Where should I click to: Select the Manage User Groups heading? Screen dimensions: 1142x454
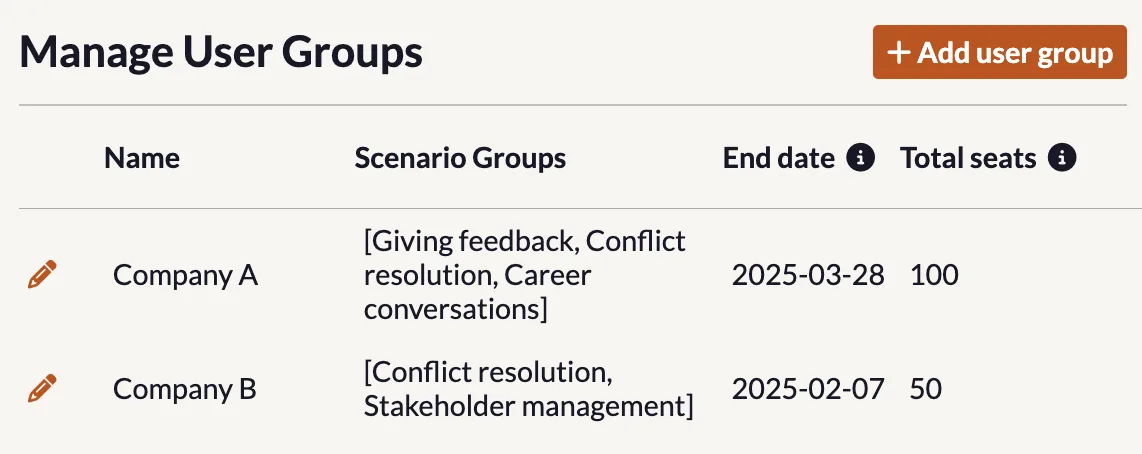[221, 52]
